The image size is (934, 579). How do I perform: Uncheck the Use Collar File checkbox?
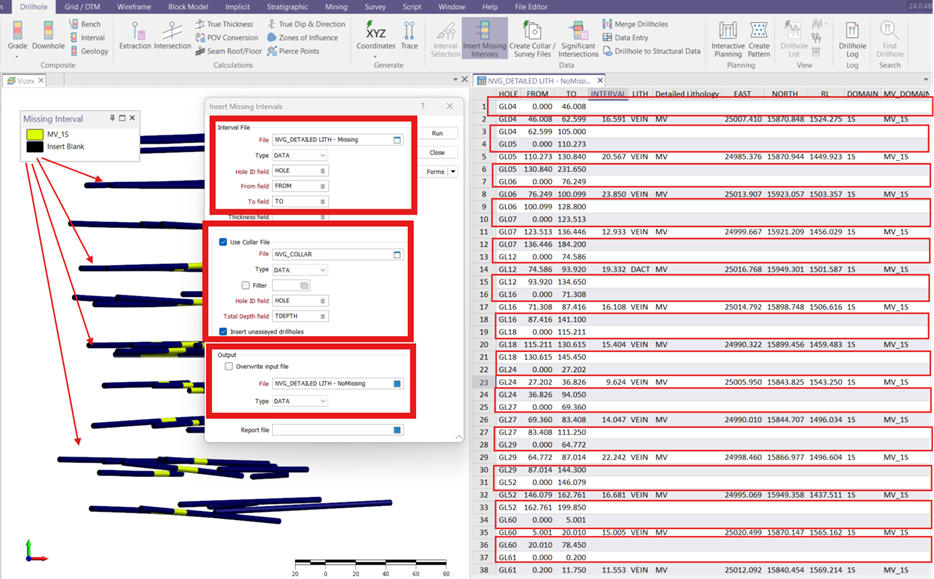223,241
